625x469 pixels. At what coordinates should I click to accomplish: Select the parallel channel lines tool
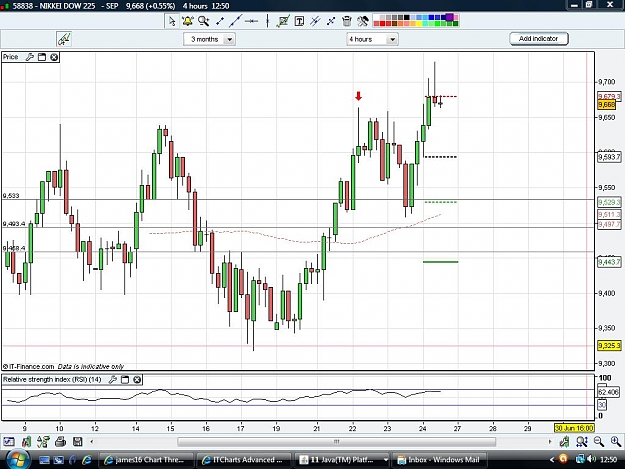pyautogui.click(x=315, y=21)
